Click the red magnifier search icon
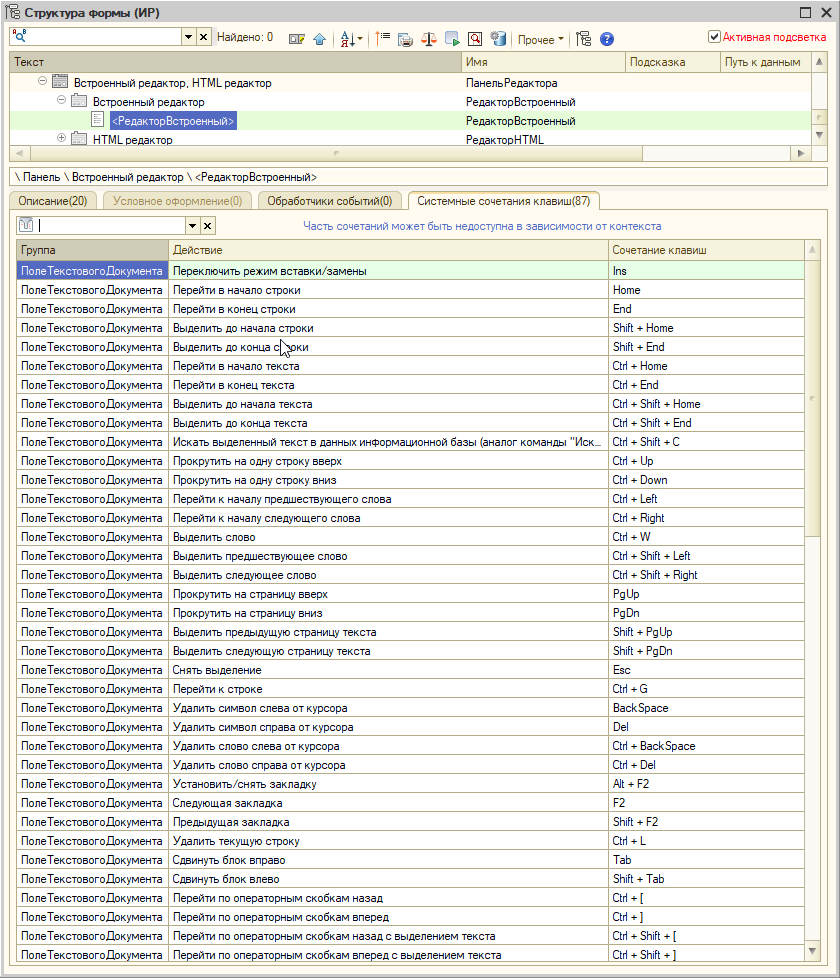The image size is (840, 978). (475, 39)
